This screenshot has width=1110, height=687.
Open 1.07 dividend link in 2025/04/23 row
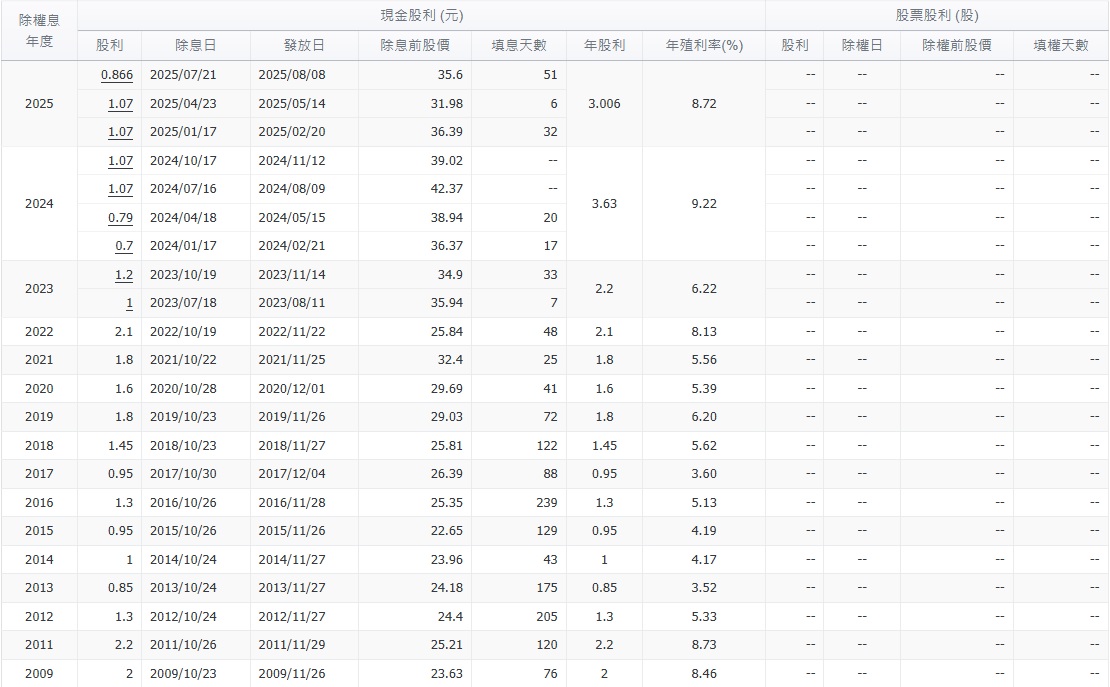click(x=120, y=104)
